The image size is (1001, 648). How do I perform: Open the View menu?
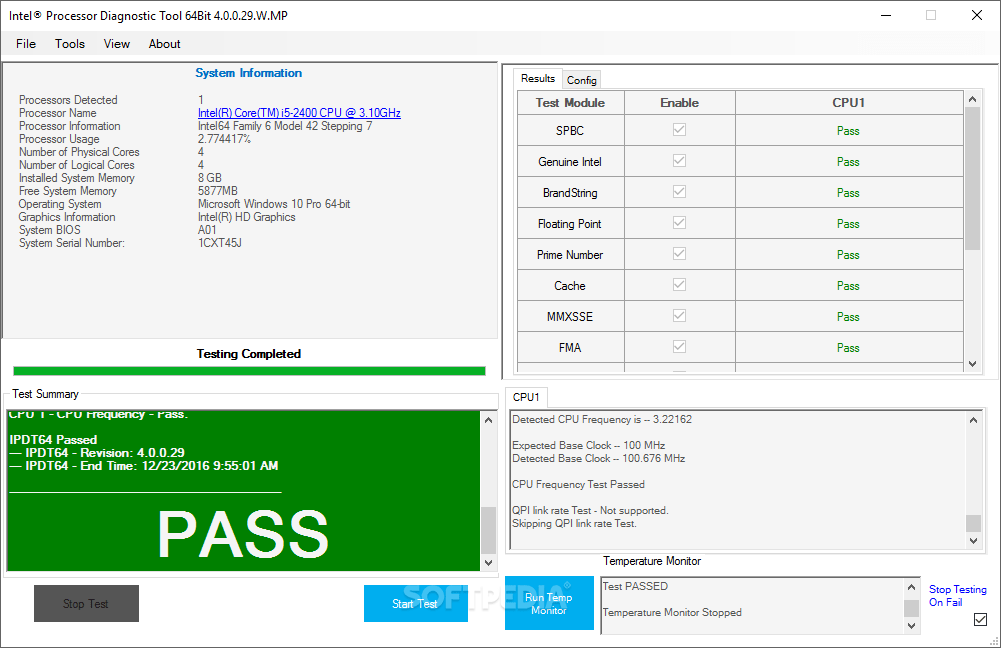117,44
